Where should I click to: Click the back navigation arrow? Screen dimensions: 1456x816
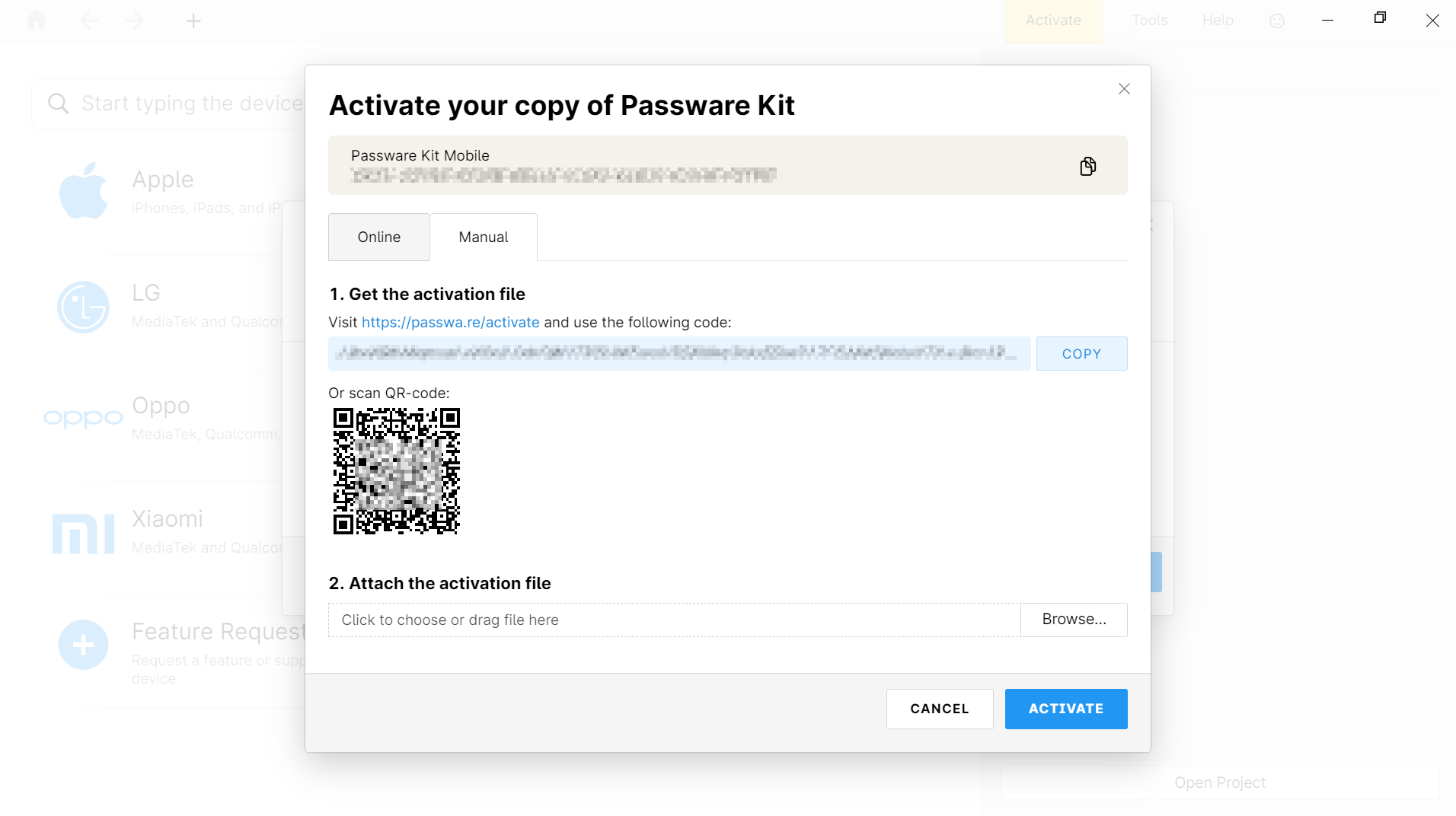click(x=89, y=21)
